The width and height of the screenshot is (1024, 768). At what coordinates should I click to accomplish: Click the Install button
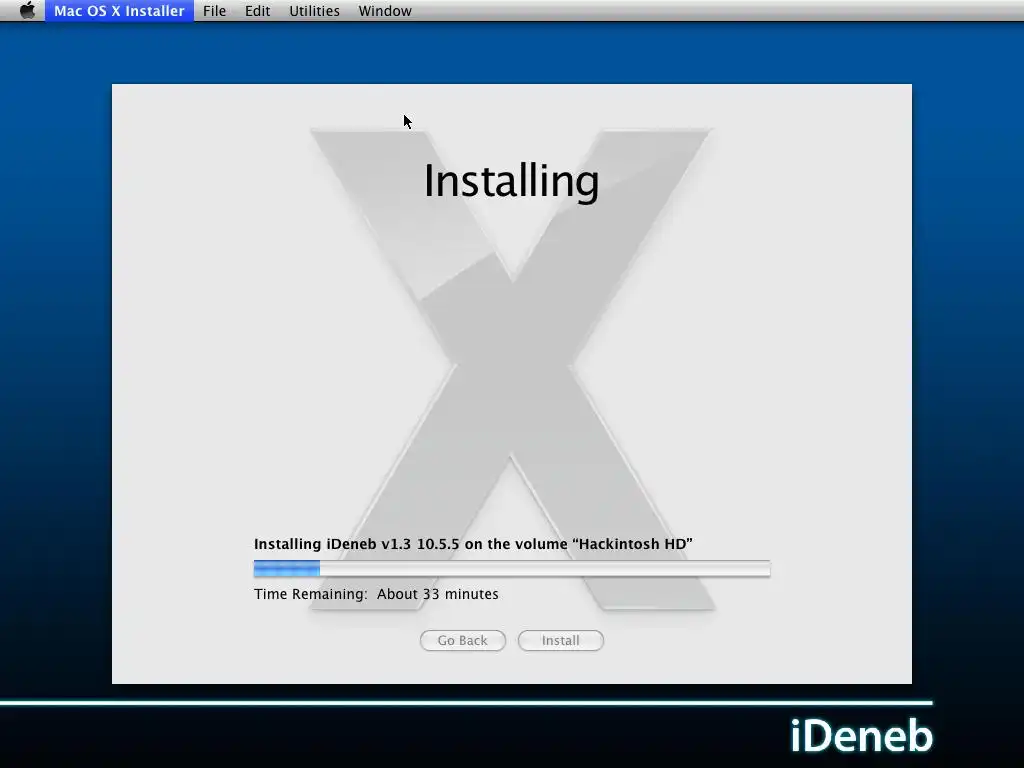click(x=560, y=641)
